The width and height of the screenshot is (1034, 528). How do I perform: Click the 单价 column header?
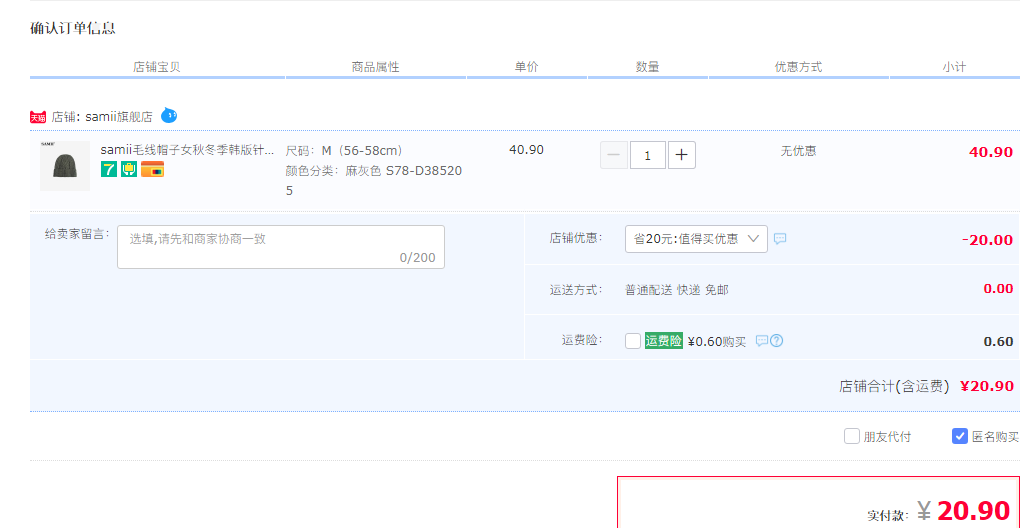(x=526, y=67)
